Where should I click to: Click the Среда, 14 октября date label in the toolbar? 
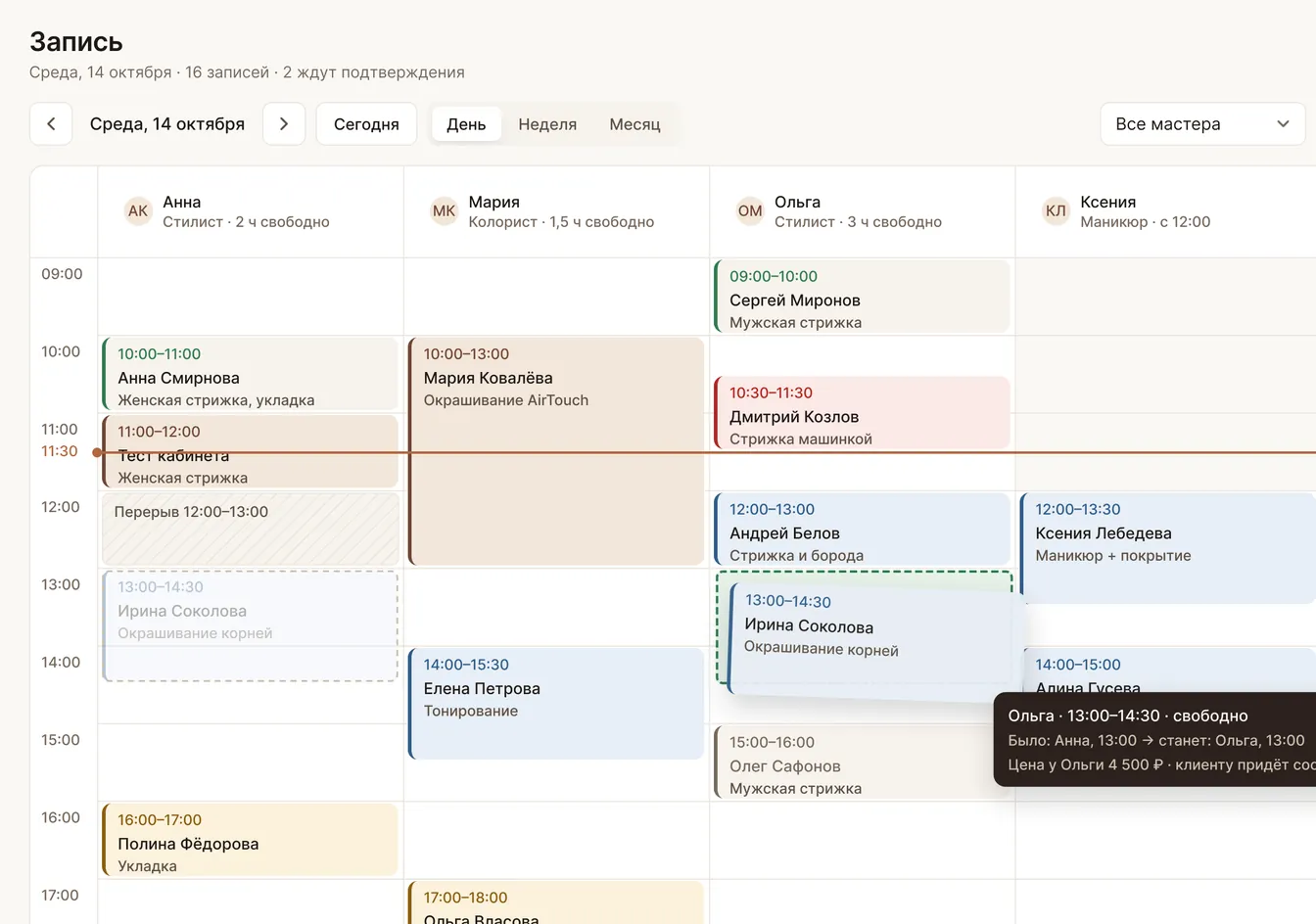click(167, 124)
